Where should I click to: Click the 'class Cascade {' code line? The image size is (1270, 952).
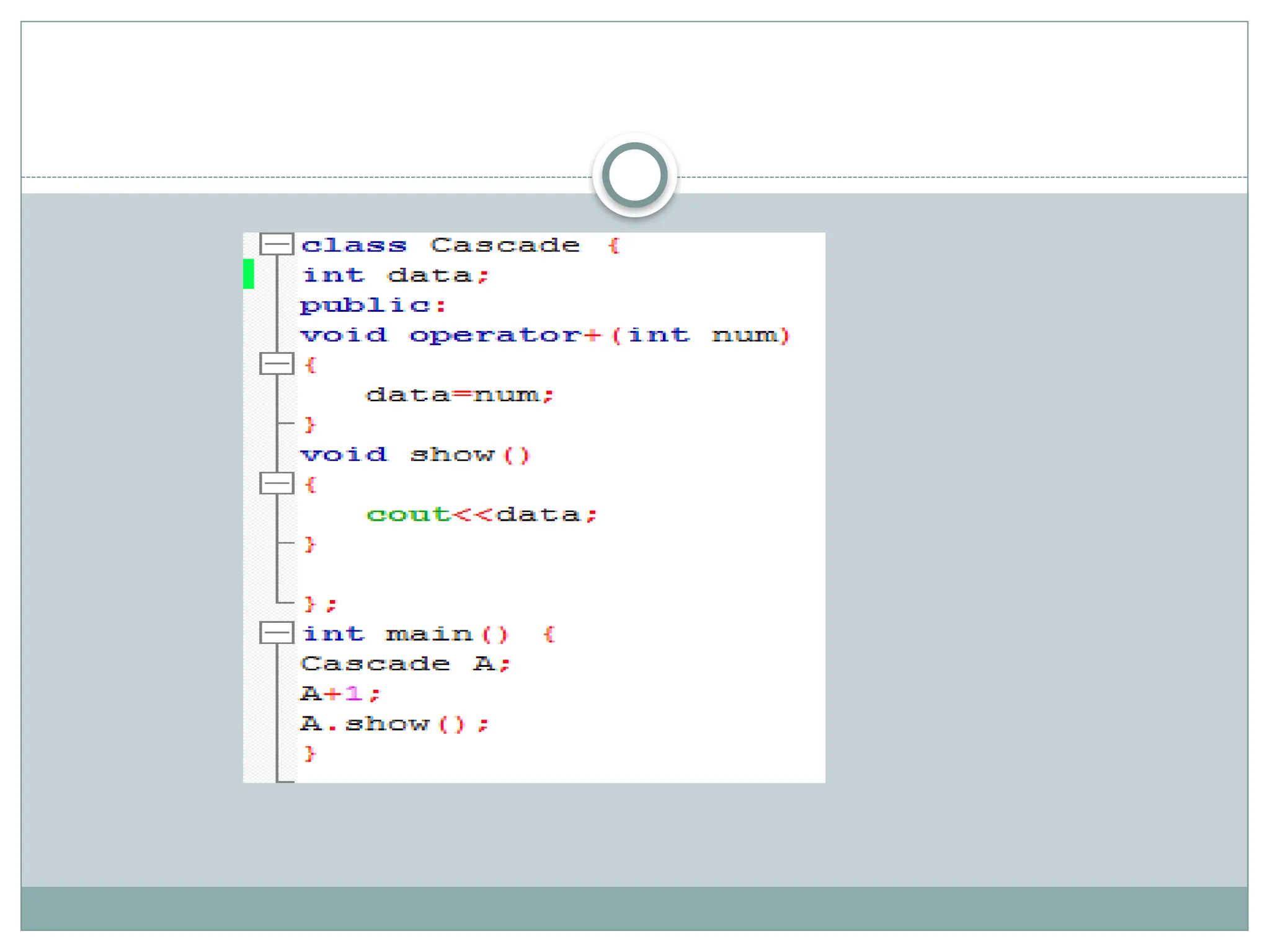[459, 245]
